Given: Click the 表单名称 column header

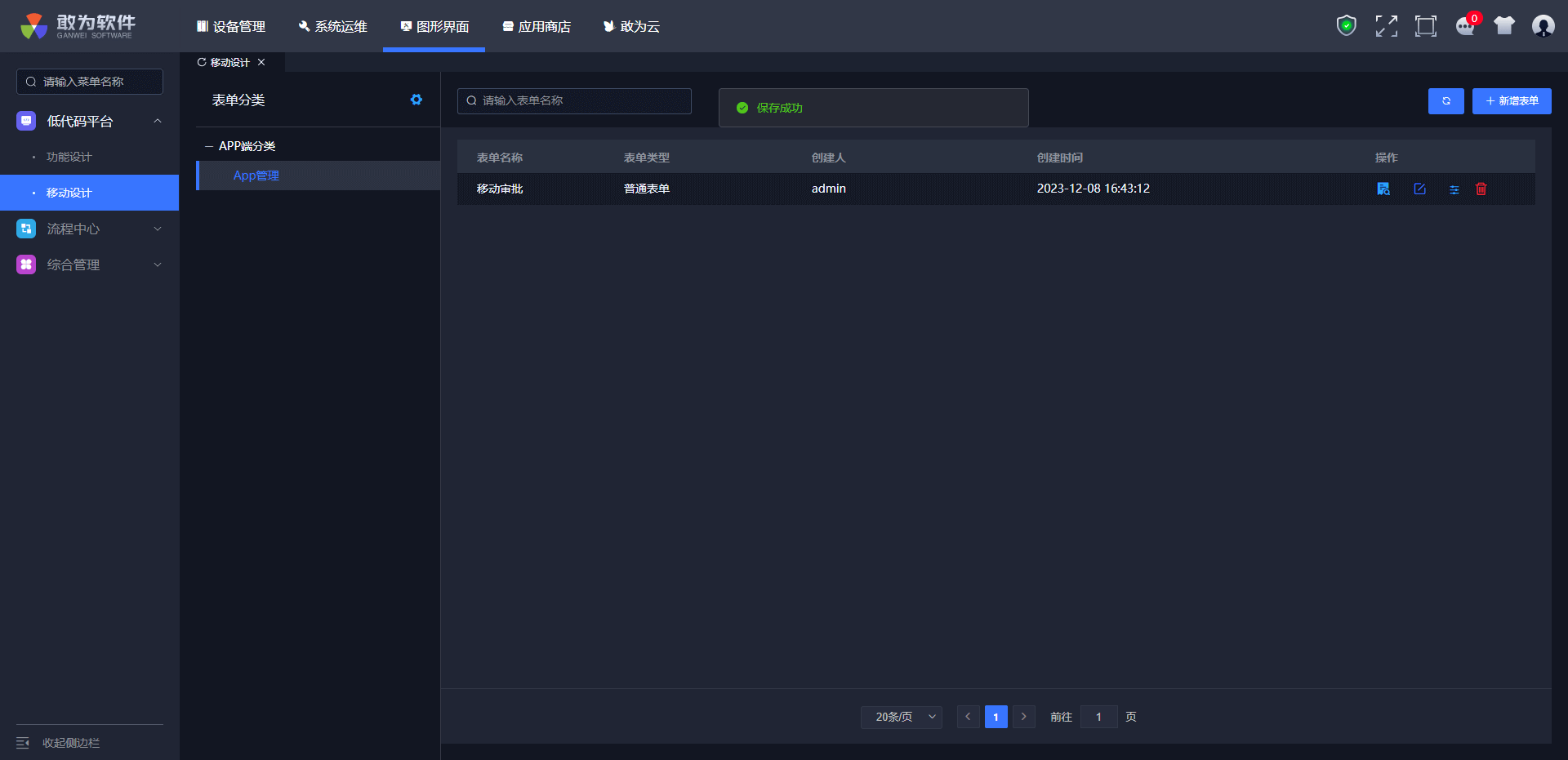Looking at the screenshot, I should [500, 158].
